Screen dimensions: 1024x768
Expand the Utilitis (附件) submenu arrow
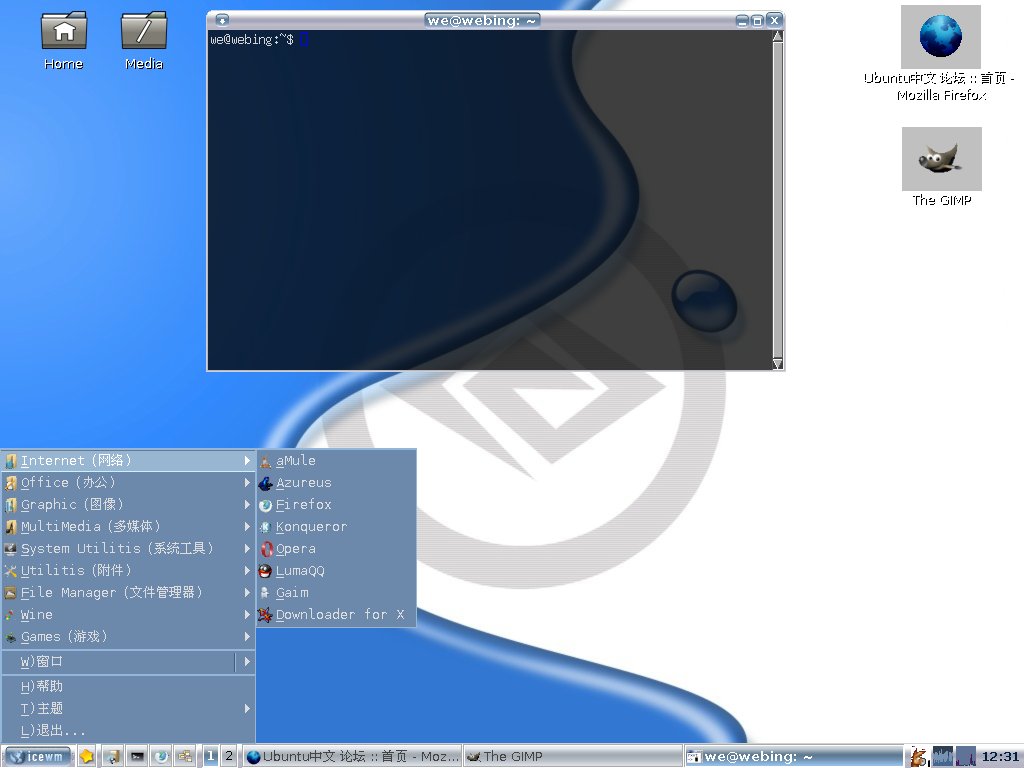pos(247,571)
